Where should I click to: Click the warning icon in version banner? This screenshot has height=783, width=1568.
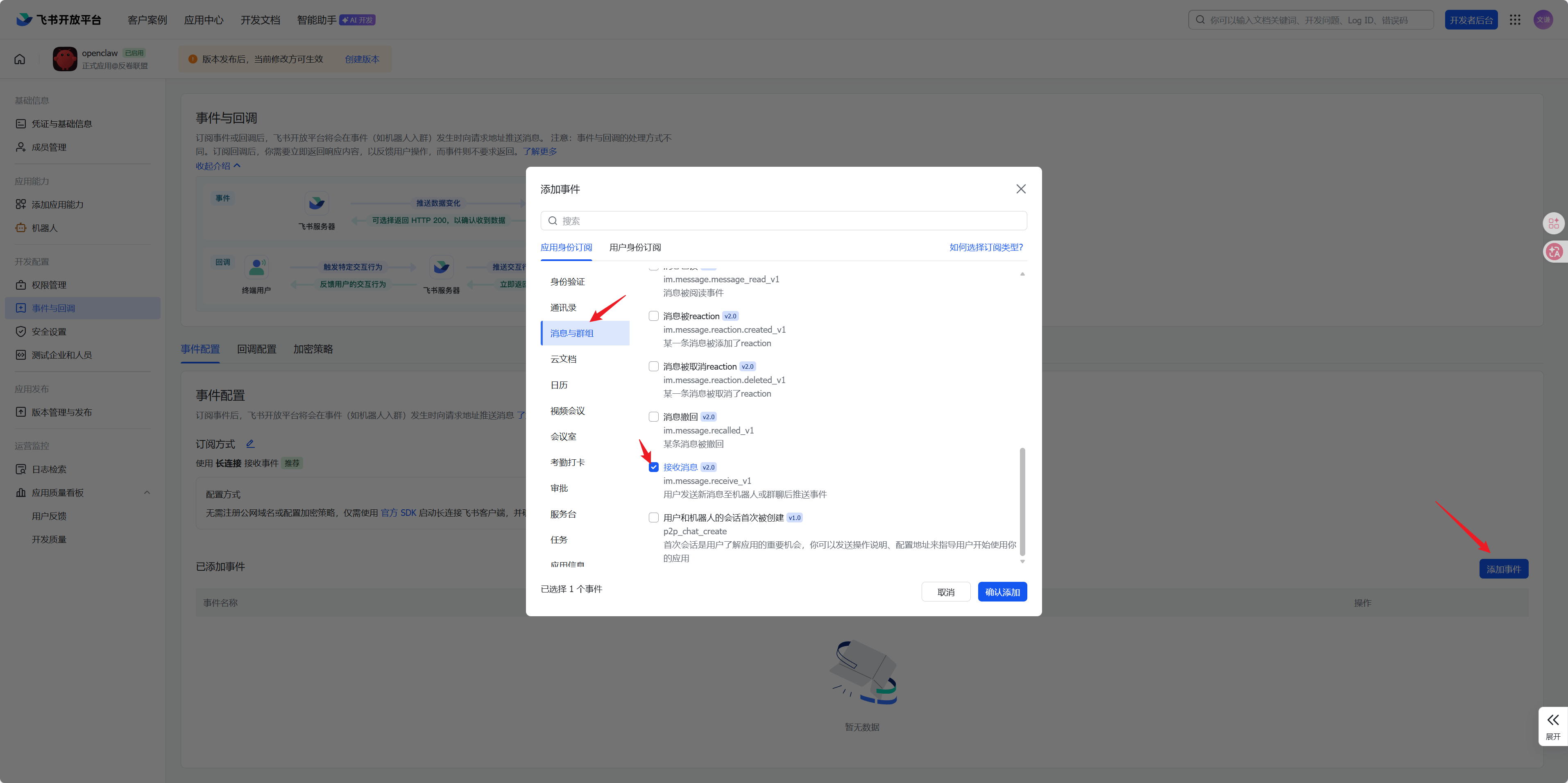(193, 59)
